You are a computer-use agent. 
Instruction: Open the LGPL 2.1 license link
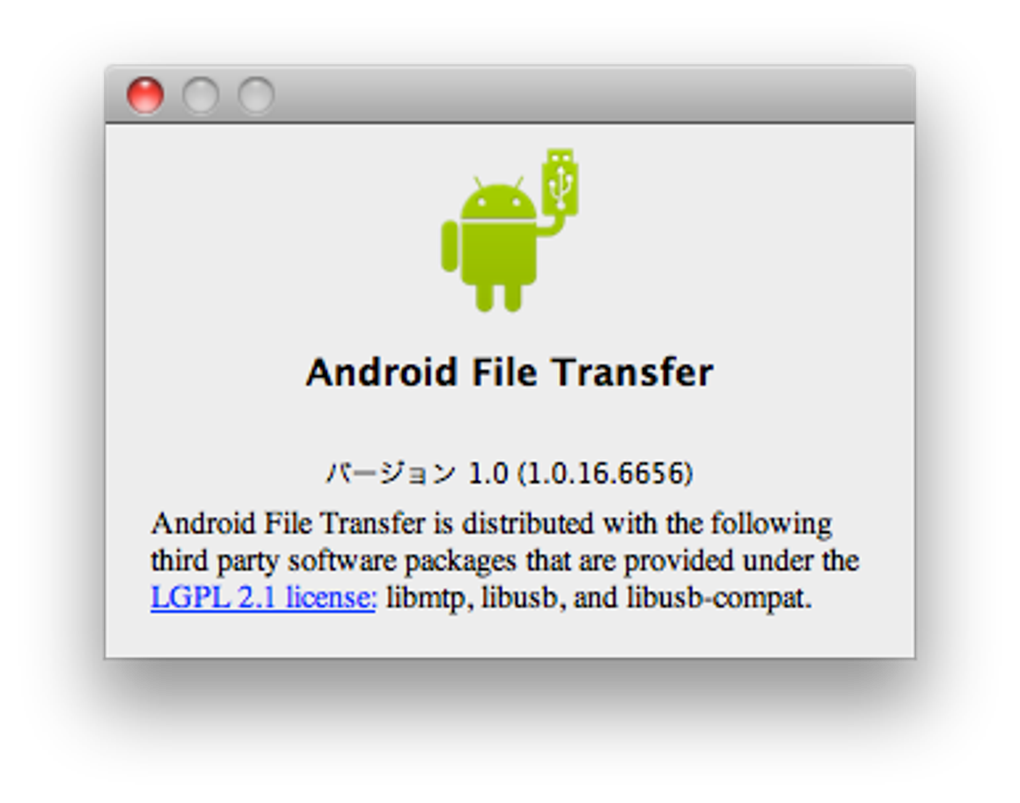pyautogui.click(x=263, y=597)
